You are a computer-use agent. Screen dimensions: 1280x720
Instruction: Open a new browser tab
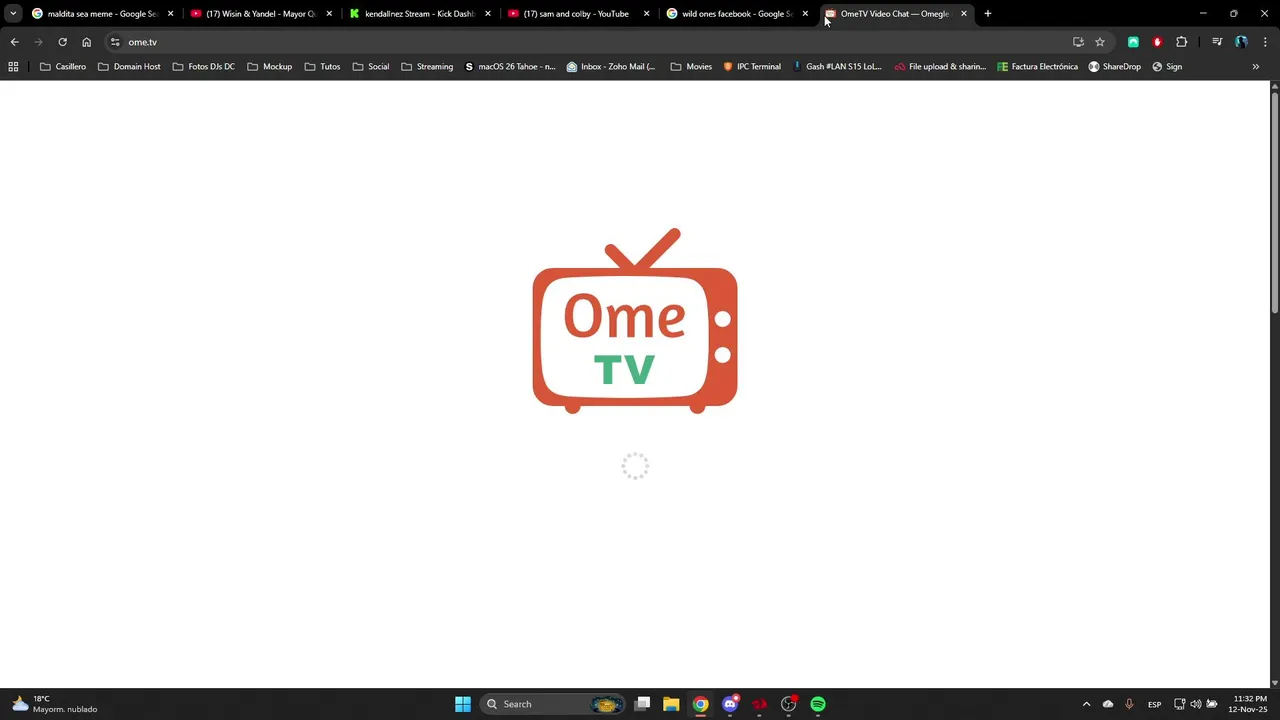point(988,14)
